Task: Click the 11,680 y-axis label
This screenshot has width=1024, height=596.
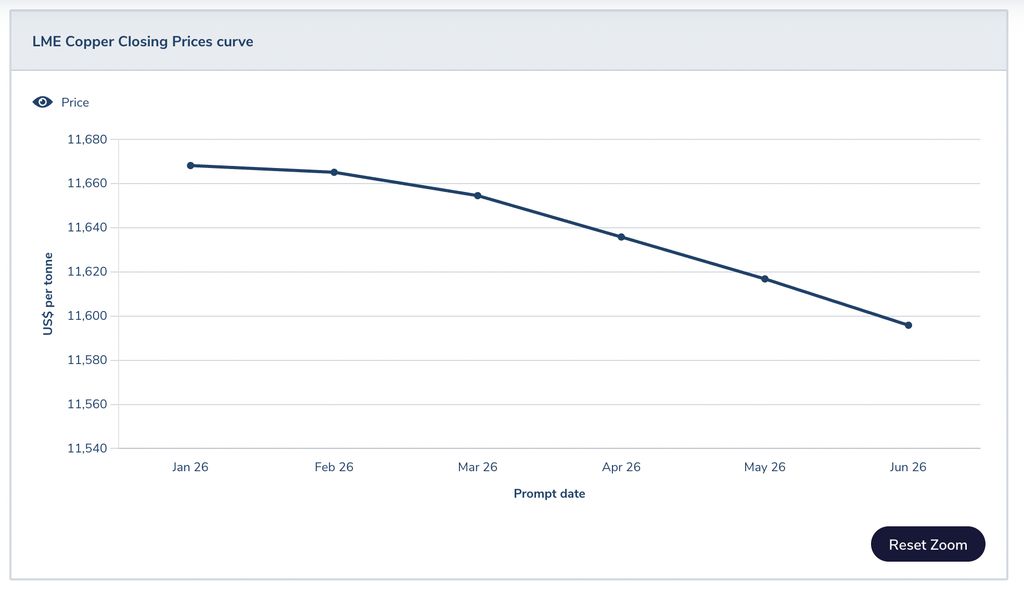Action: [x=87, y=139]
